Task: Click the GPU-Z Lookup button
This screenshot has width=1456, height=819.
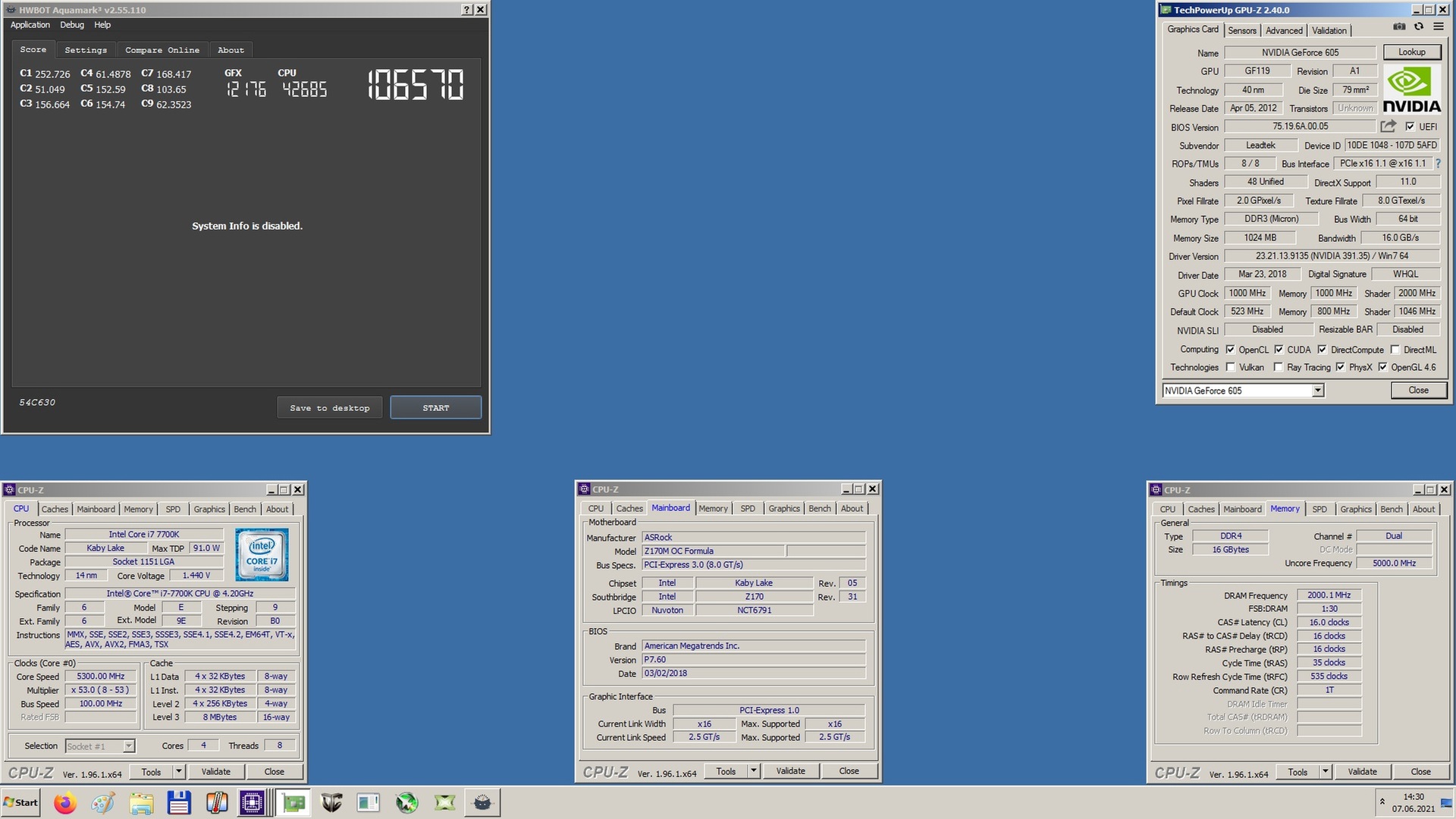Action: pyautogui.click(x=1411, y=52)
